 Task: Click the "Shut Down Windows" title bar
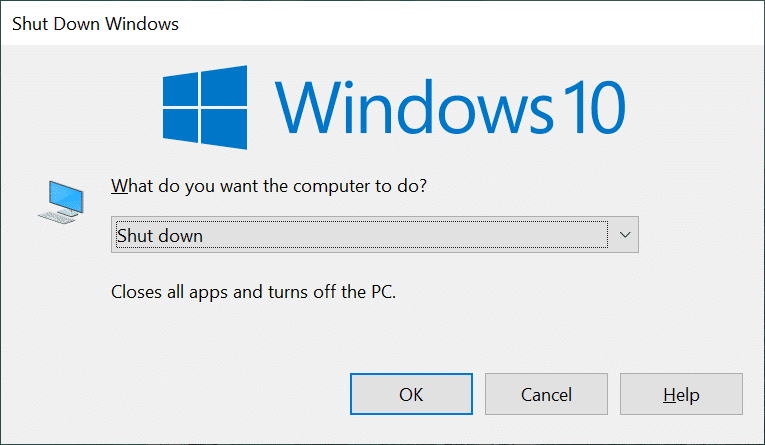pos(382,23)
